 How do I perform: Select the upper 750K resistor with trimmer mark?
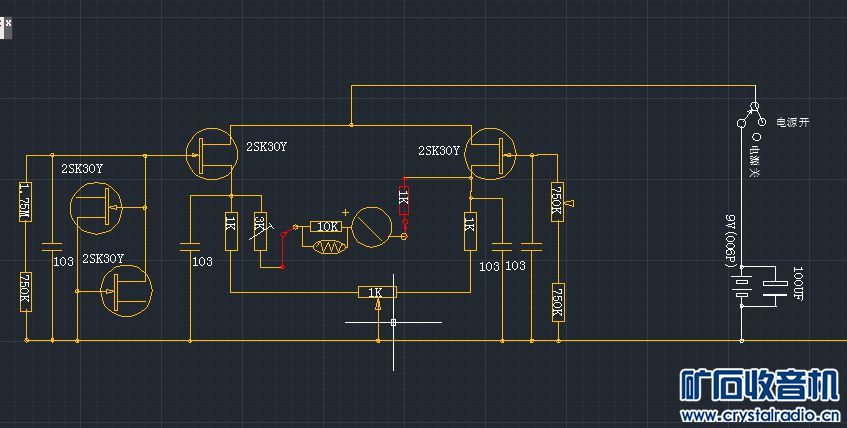coord(558,202)
